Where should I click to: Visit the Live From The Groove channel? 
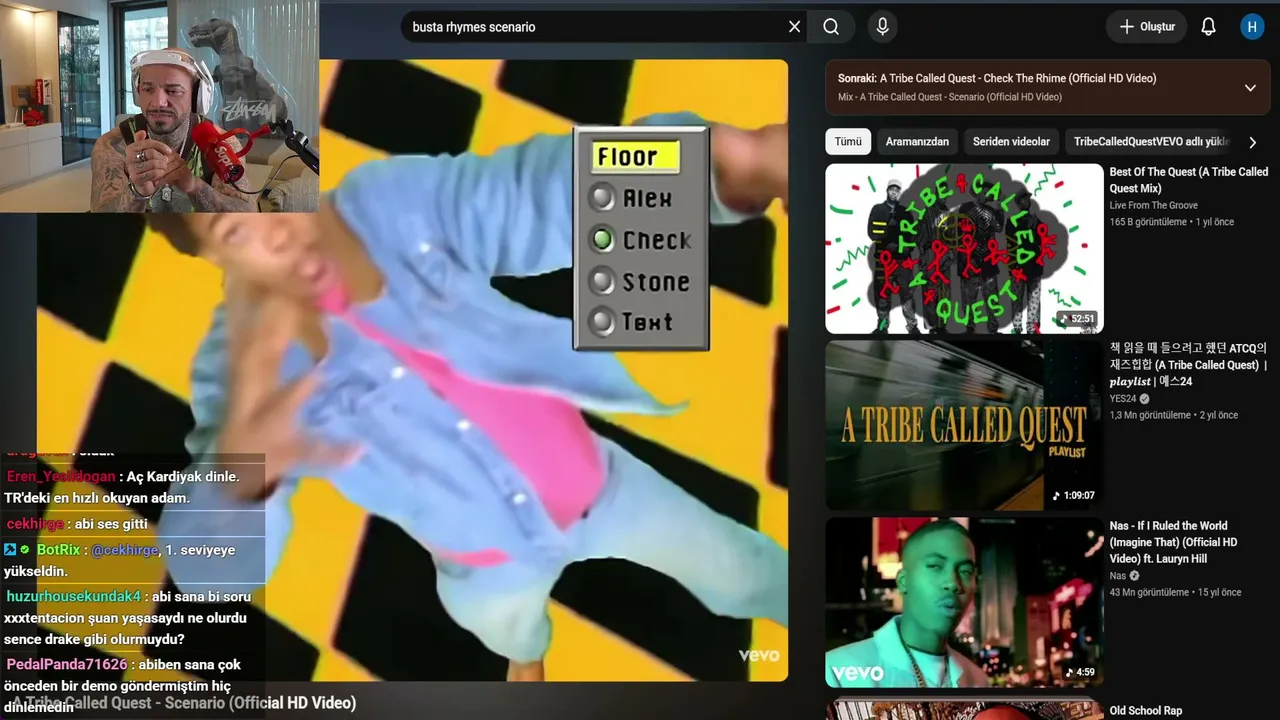[1153, 205]
